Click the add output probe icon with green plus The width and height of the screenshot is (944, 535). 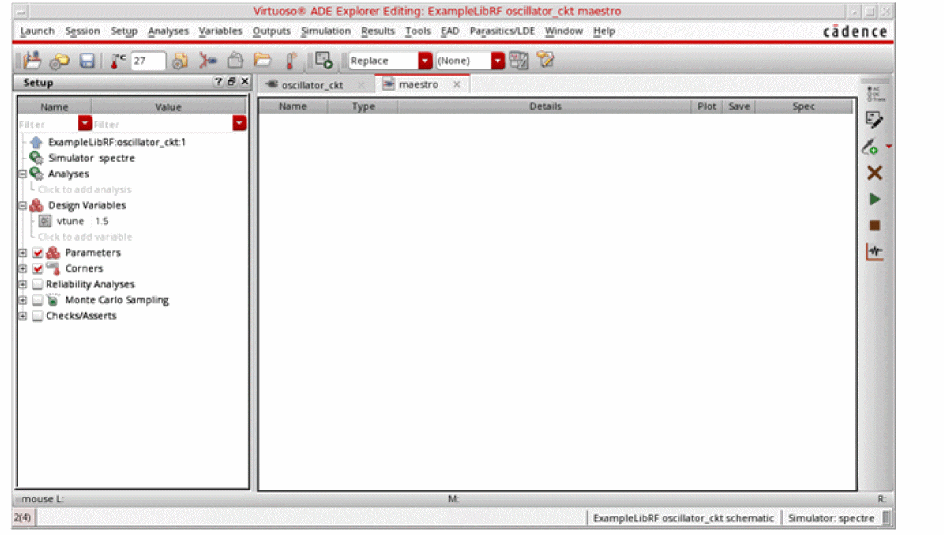click(870, 146)
